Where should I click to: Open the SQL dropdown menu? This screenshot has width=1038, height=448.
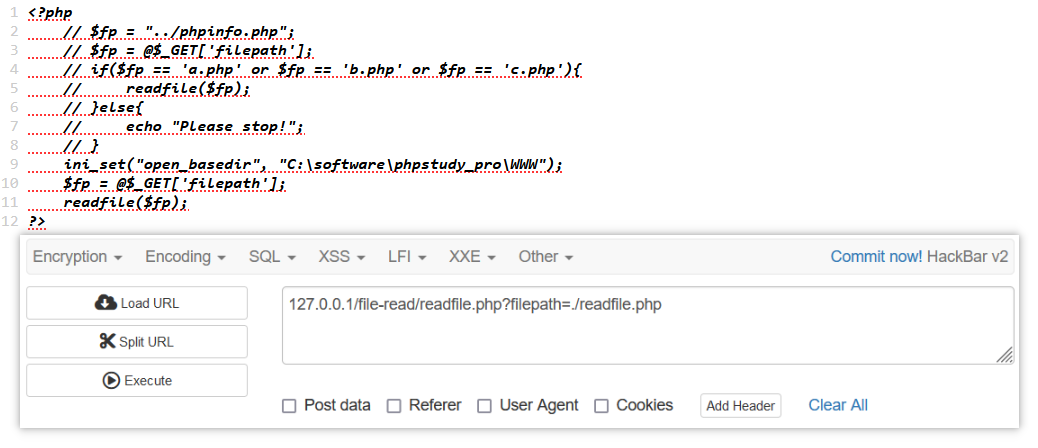pyautogui.click(x=272, y=257)
